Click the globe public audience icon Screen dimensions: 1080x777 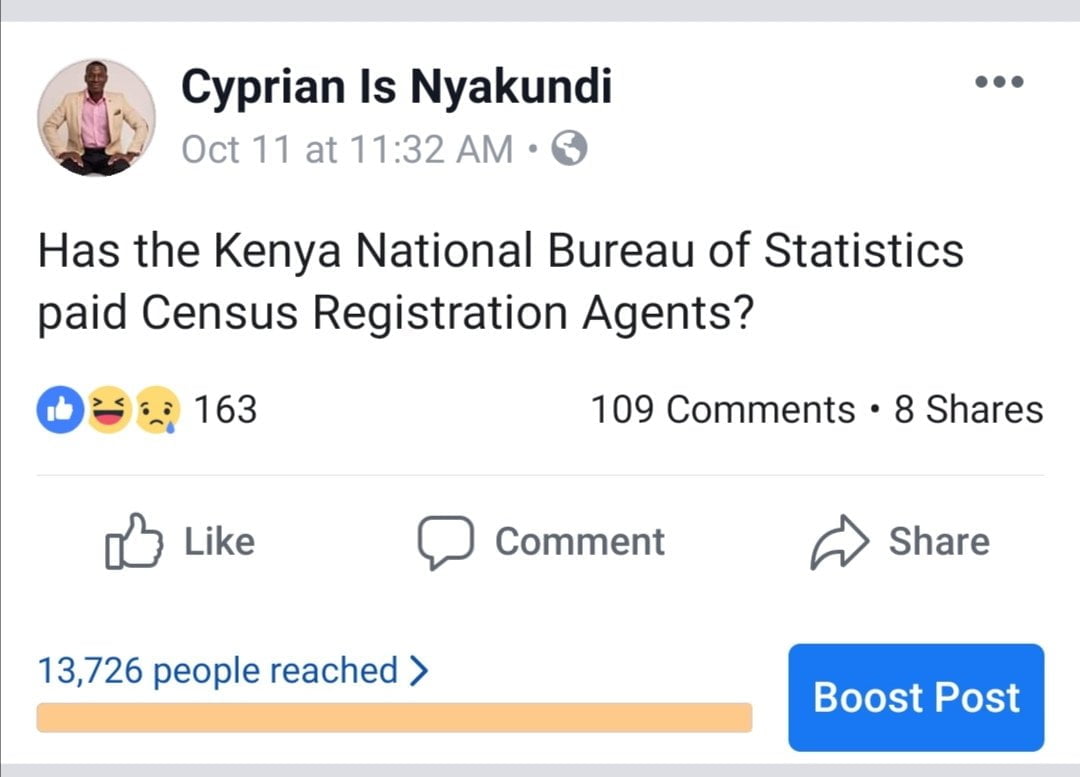pyautogui.click(x=570, y=150)
